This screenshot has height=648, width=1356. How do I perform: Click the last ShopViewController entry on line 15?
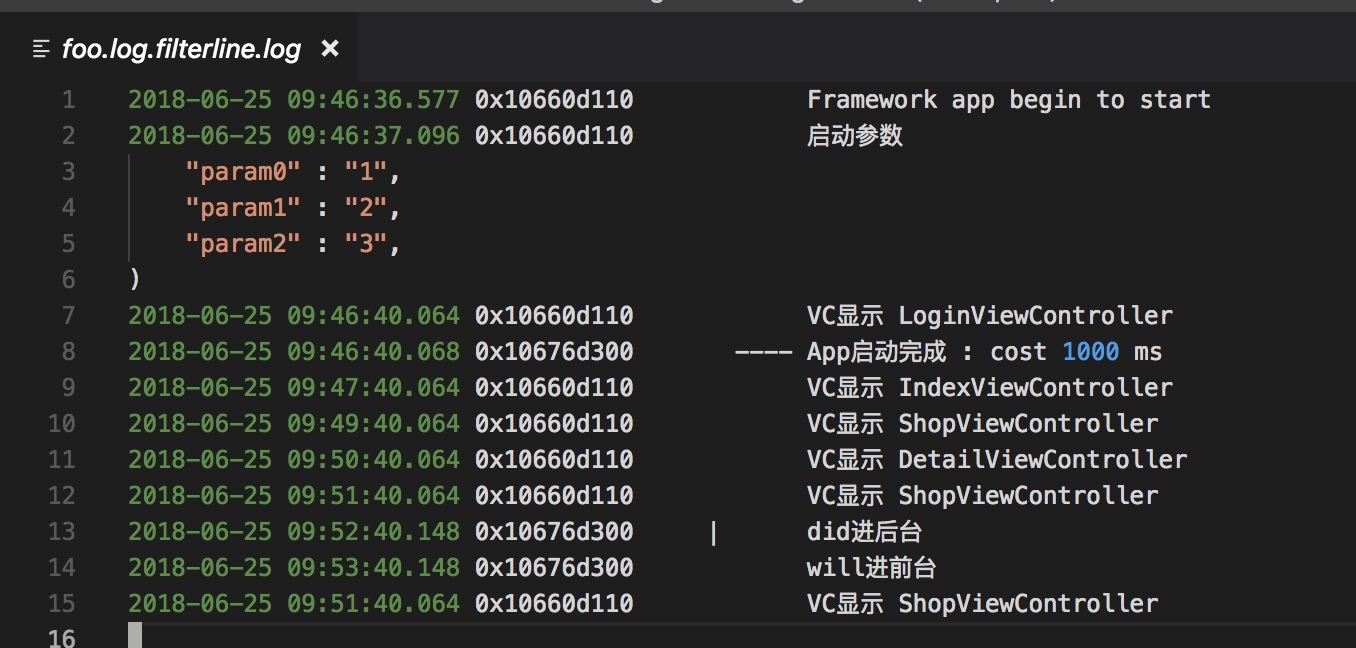[1027, 603]
